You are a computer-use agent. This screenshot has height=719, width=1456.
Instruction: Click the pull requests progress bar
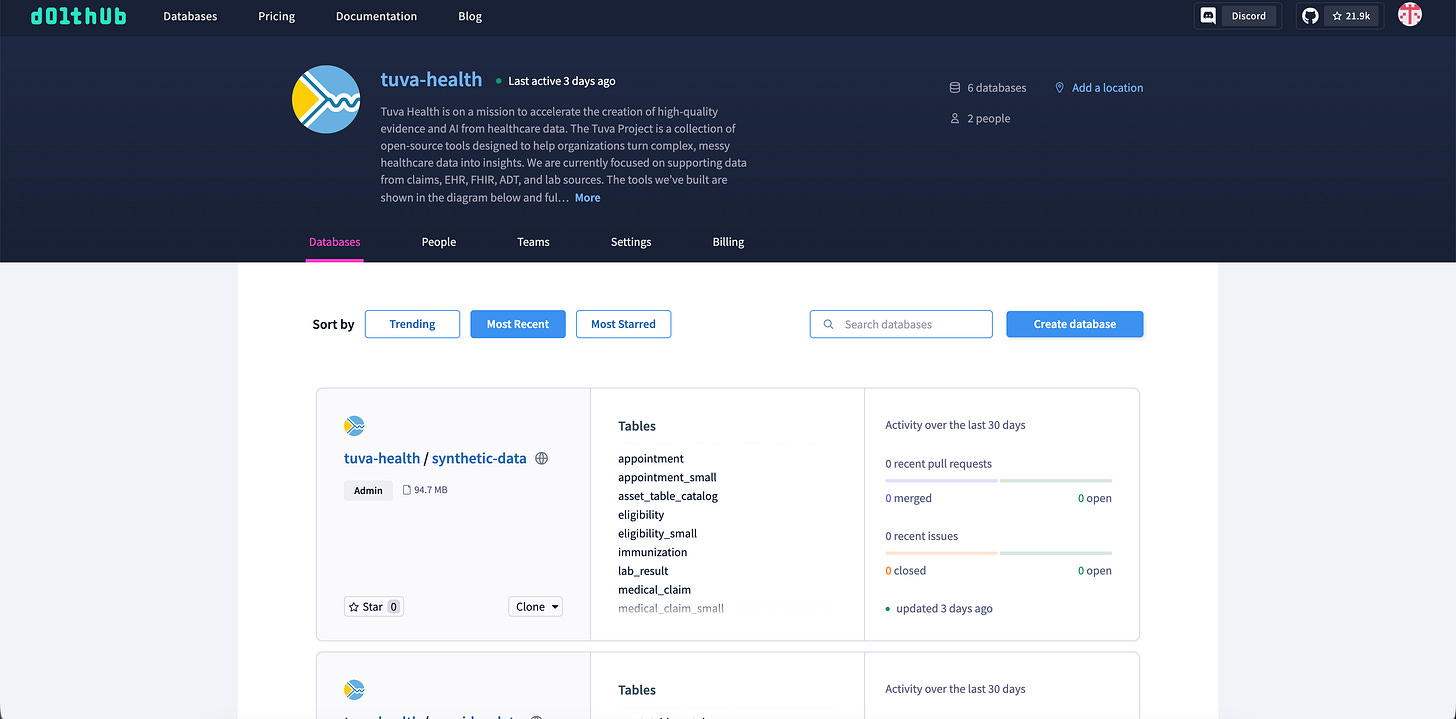coord(998,481)
